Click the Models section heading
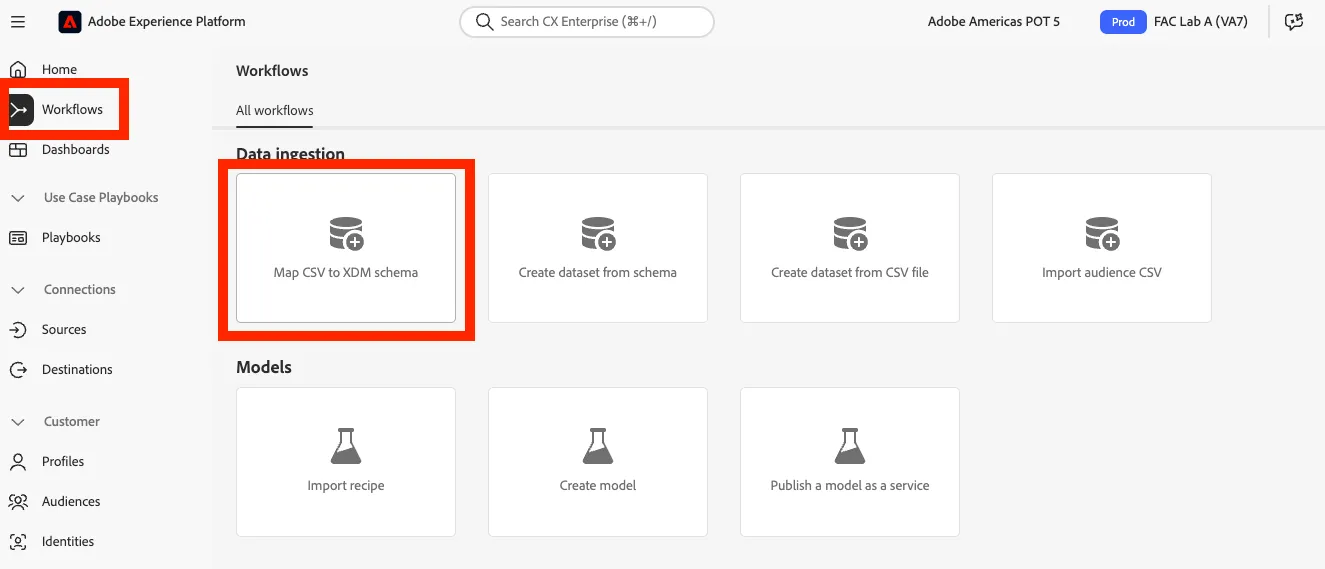1325x569 pixels. point(264,368)
